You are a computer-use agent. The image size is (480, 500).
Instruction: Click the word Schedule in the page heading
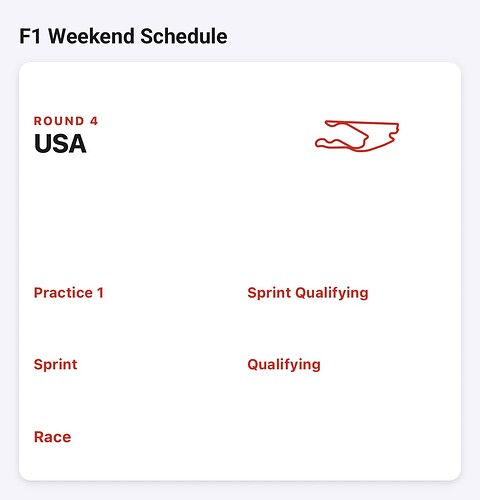click(184, 36)
